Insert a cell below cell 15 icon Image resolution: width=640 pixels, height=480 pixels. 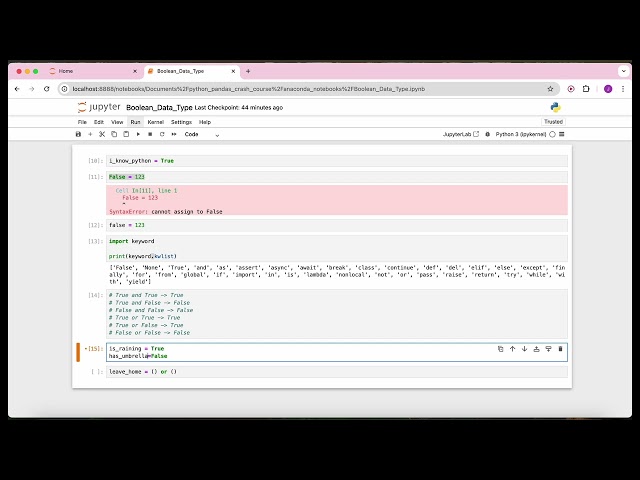coord(549,349)
